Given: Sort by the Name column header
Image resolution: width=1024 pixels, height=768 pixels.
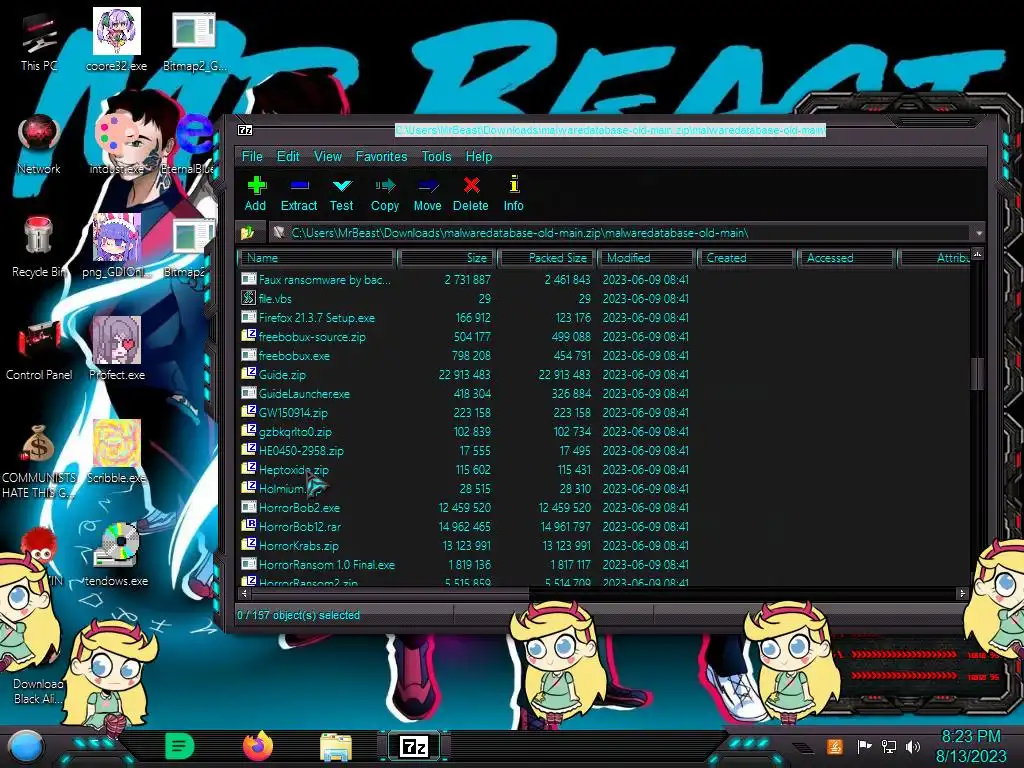Looking at the screenshot, I should point(317,258).
